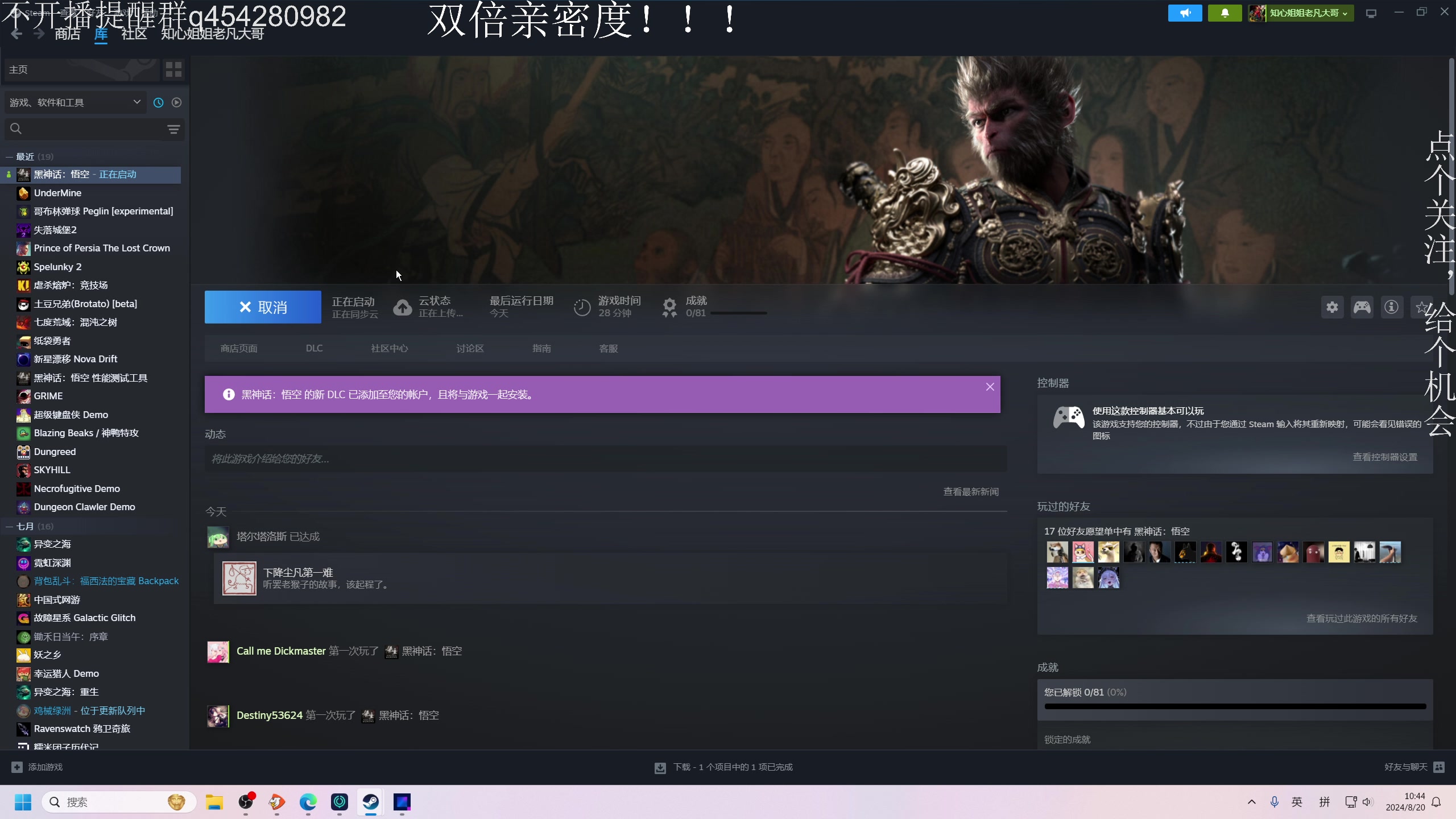The image size is (1456, 819).
Task: Switch to the 商店 store tab
Action: click(x=68, y=34)
